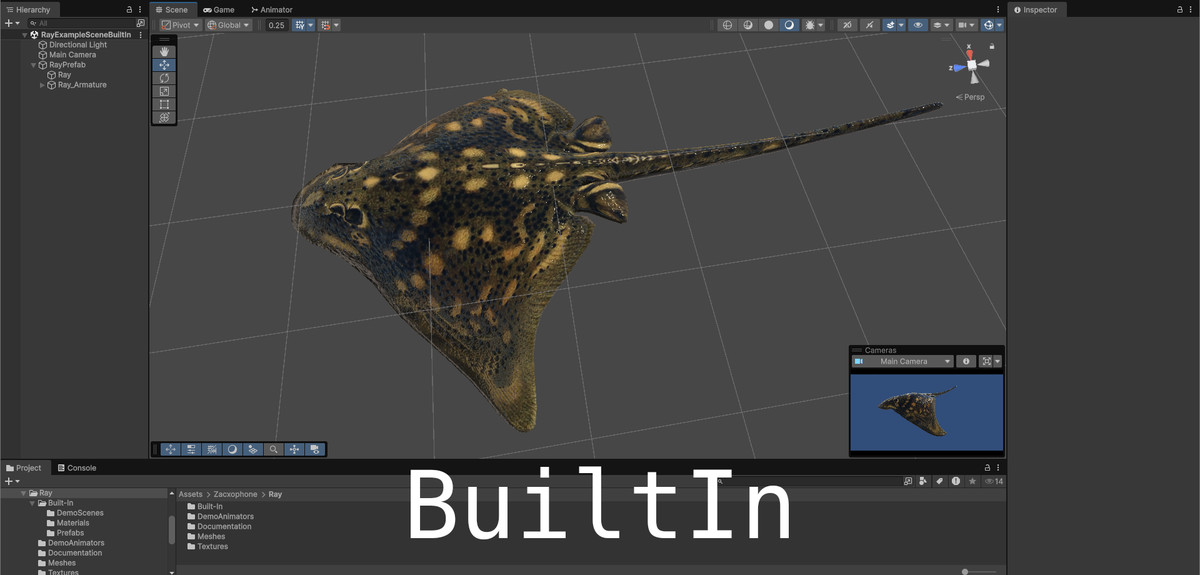Viewport: 1200px width, 575px height.
Task: Select the Rect tool
Action: pyautogui.click(x=164, y=104)
